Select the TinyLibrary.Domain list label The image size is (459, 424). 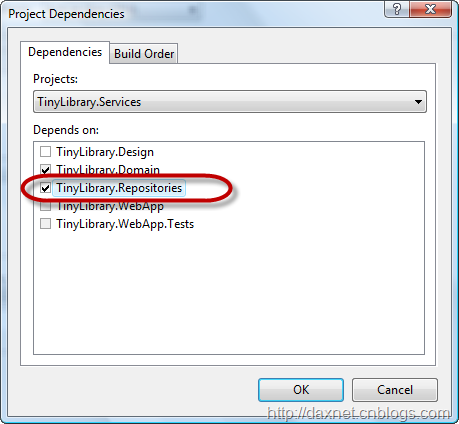(108, 170)
